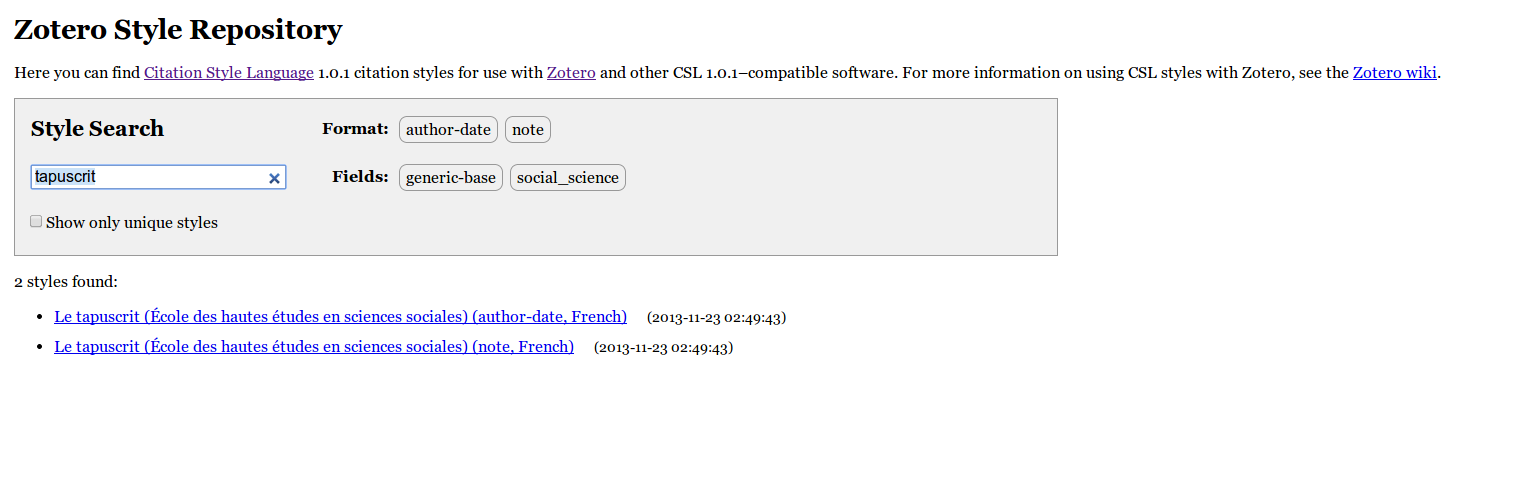
Task: Click the Zotero Style Repository heading
Action: coord(178,30)
